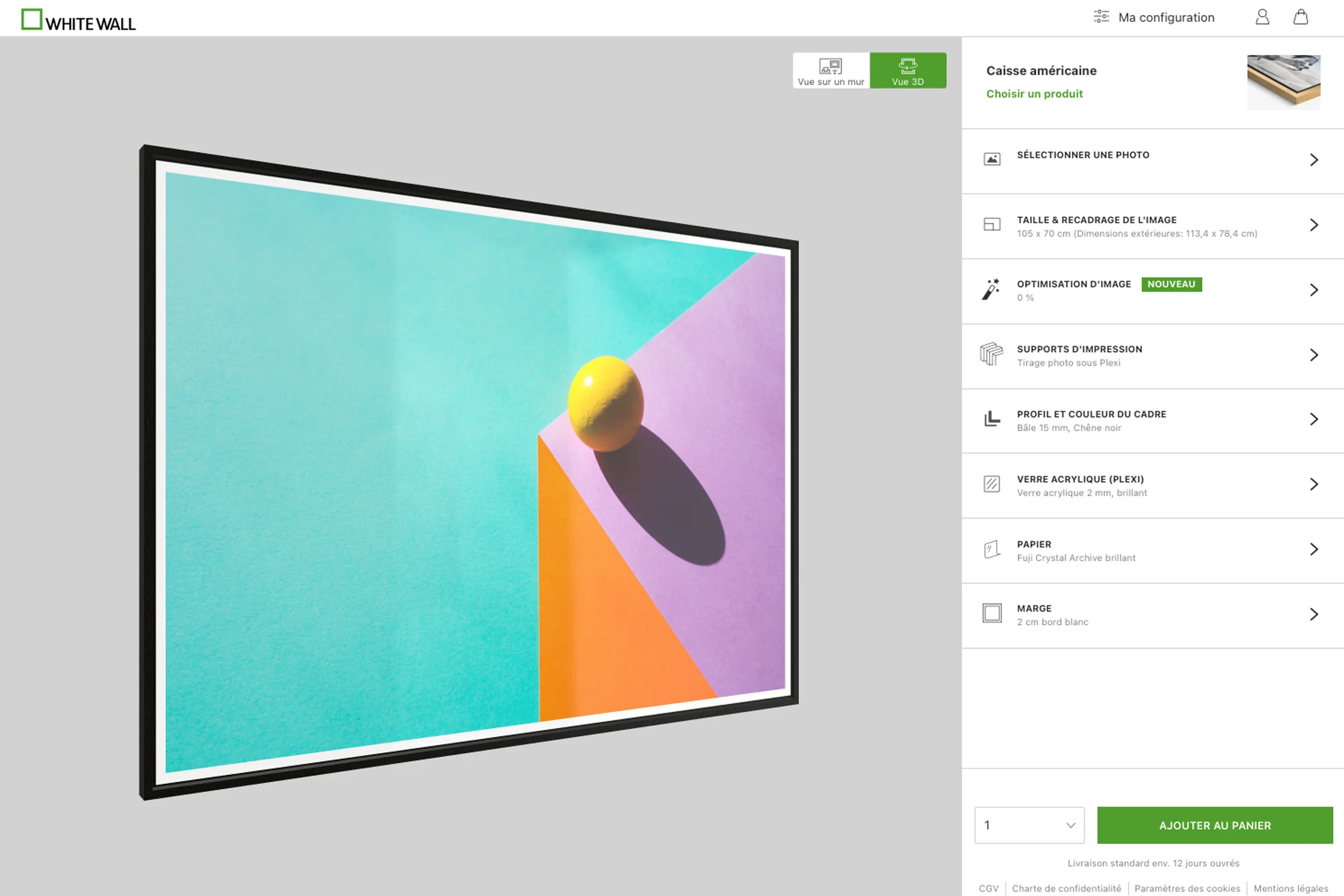Open the shopping bag icon

click(x=1300, y=17)
